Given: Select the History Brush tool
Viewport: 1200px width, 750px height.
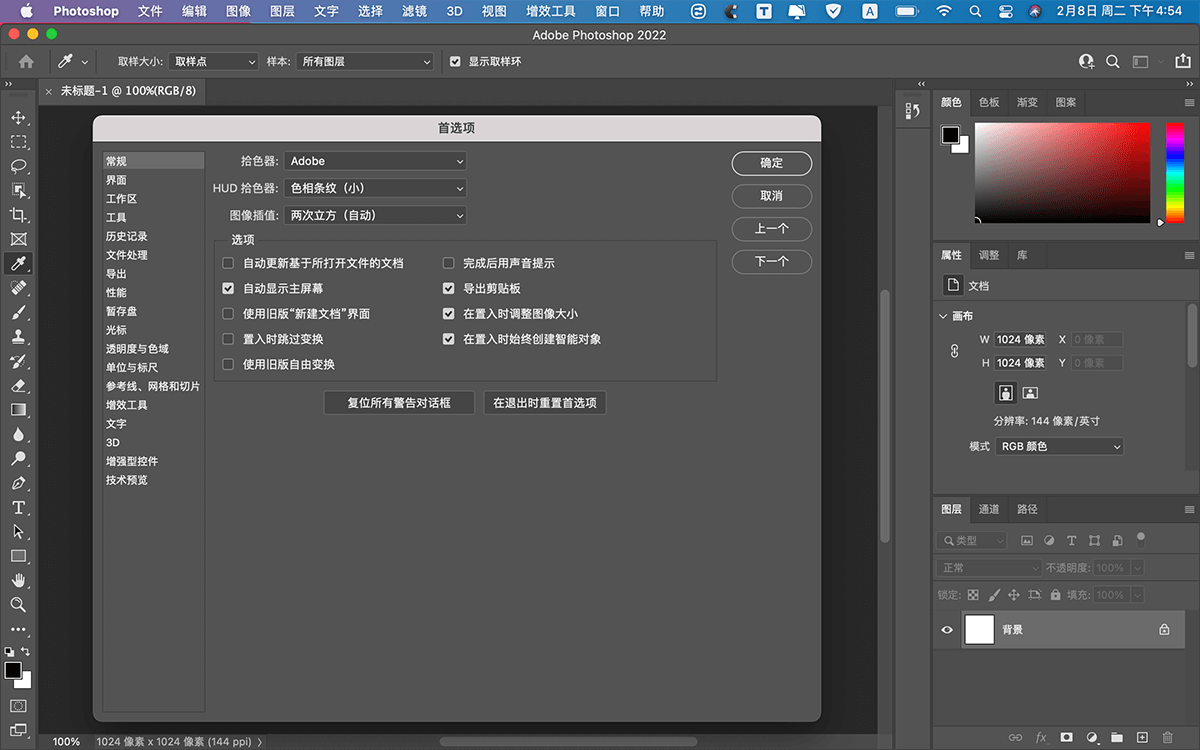Looking at the screenshot, I should 18,361.
